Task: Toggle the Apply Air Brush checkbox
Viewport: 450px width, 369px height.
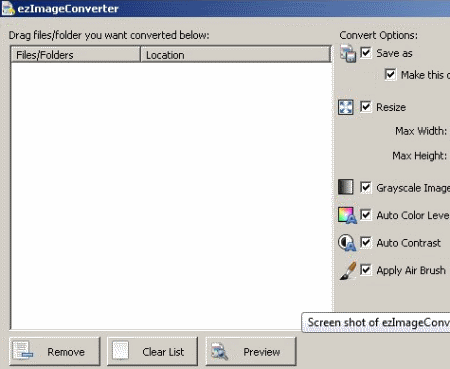Action: tap(366, 270)
